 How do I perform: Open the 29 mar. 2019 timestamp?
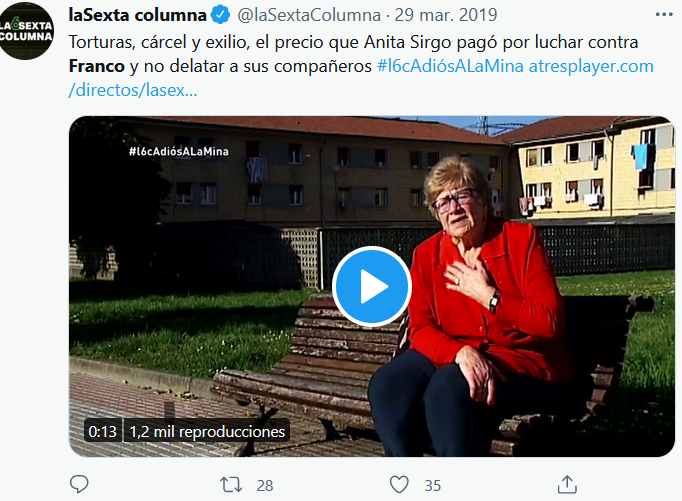tap(446, 15)
